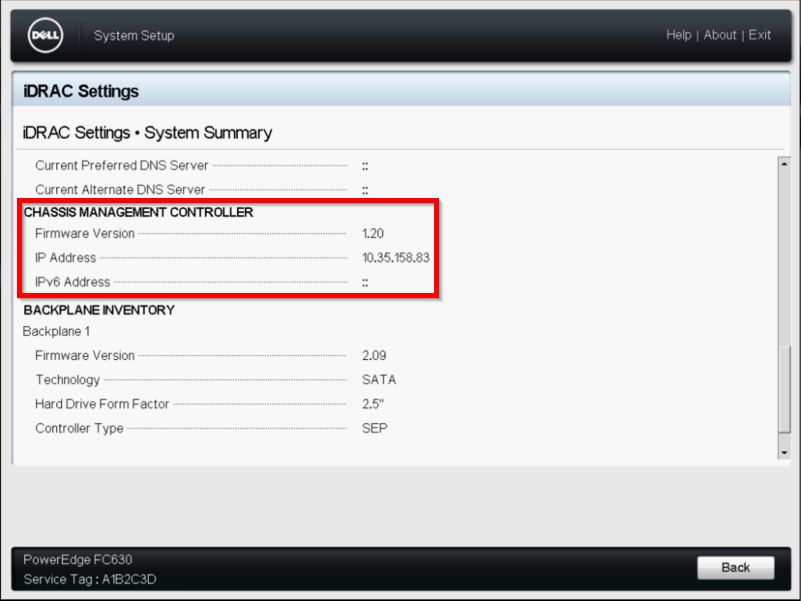Click the scrollbar down arrow
This screenshot has width=801, height=601.
coord(784,453)
